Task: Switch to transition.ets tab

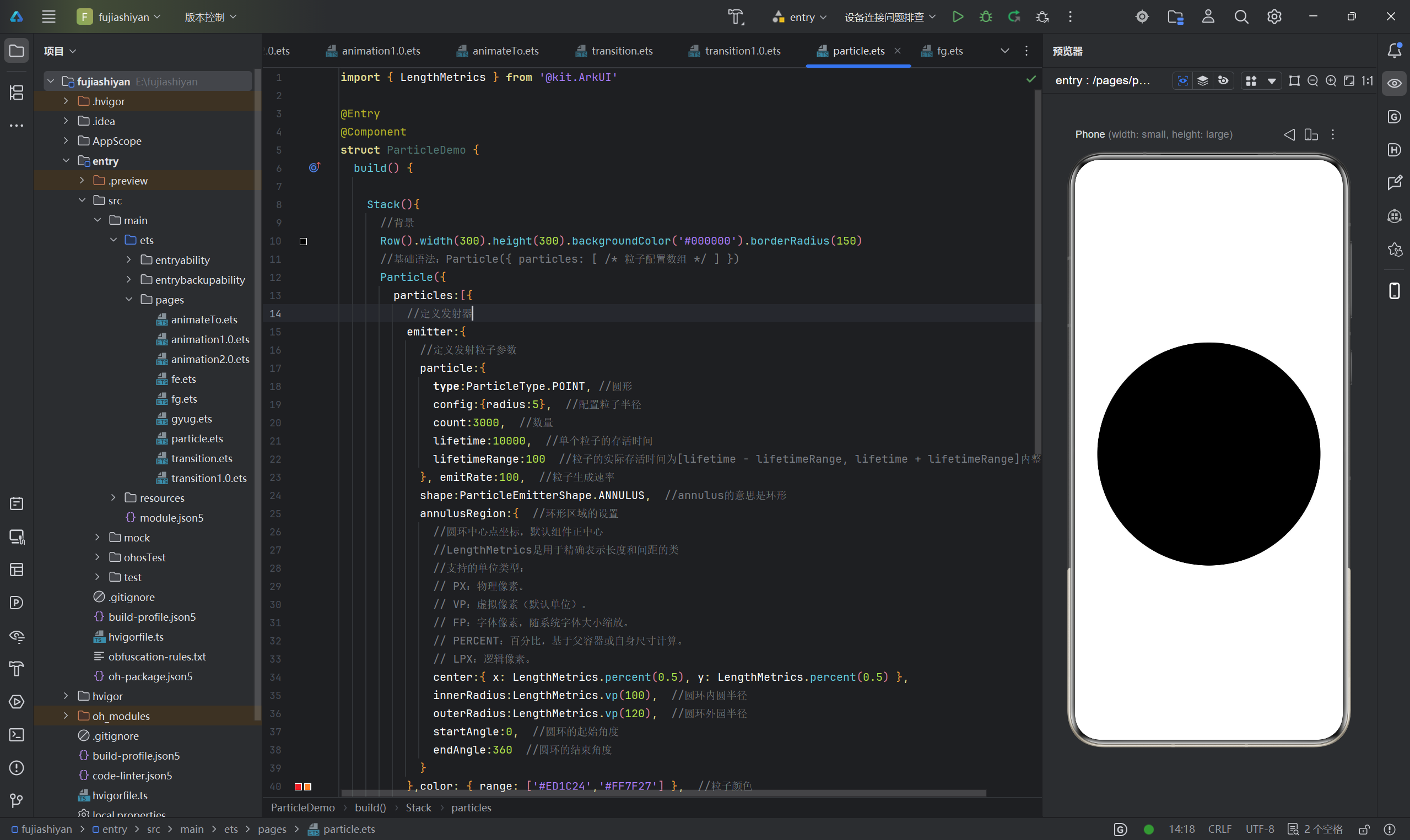Action: 614,51
